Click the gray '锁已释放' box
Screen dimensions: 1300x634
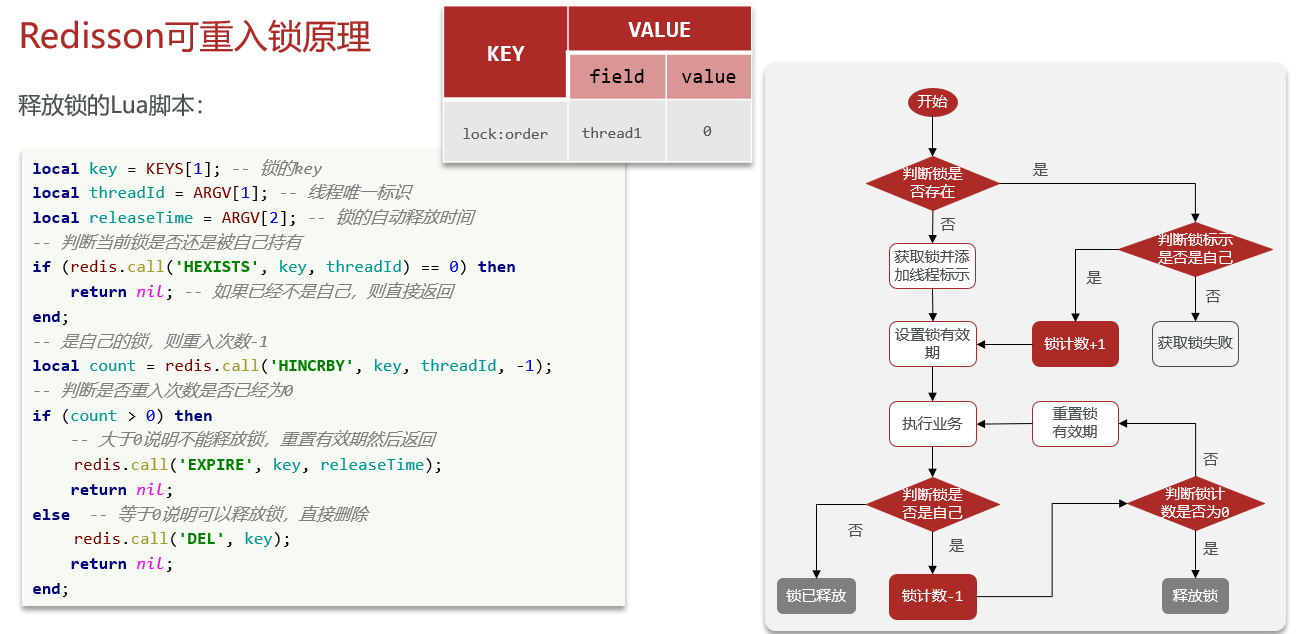[x=816, y=596]
